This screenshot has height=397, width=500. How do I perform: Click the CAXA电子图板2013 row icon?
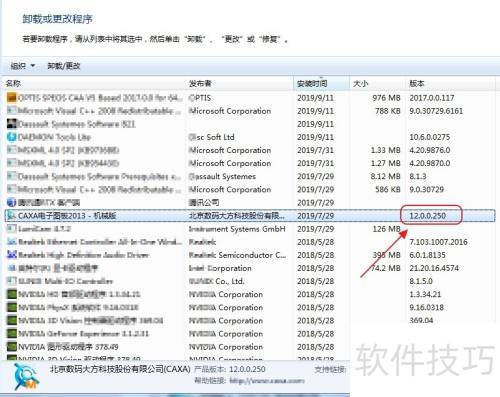(12, 216)
